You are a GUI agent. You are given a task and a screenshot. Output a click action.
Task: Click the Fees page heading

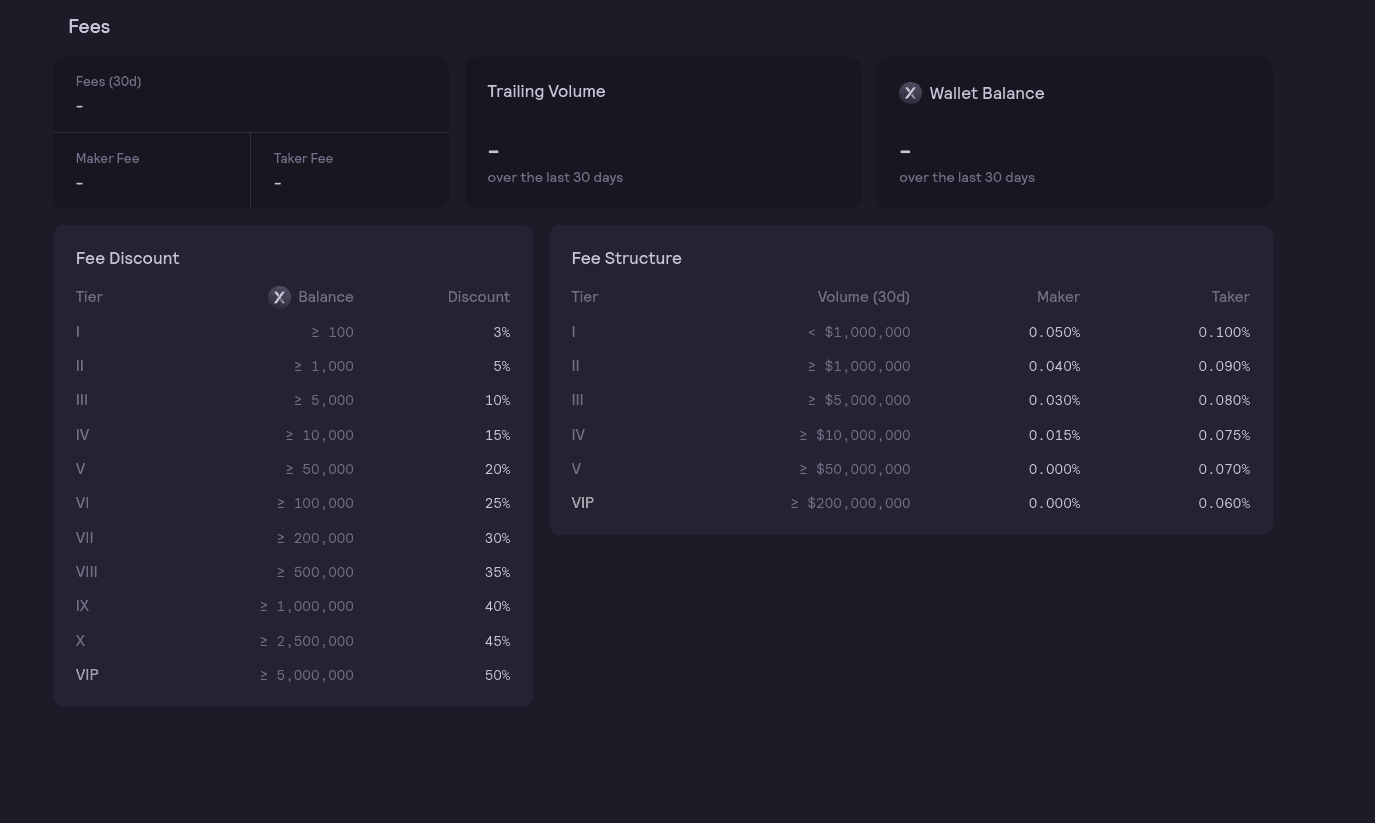click(x=89, y=26)
